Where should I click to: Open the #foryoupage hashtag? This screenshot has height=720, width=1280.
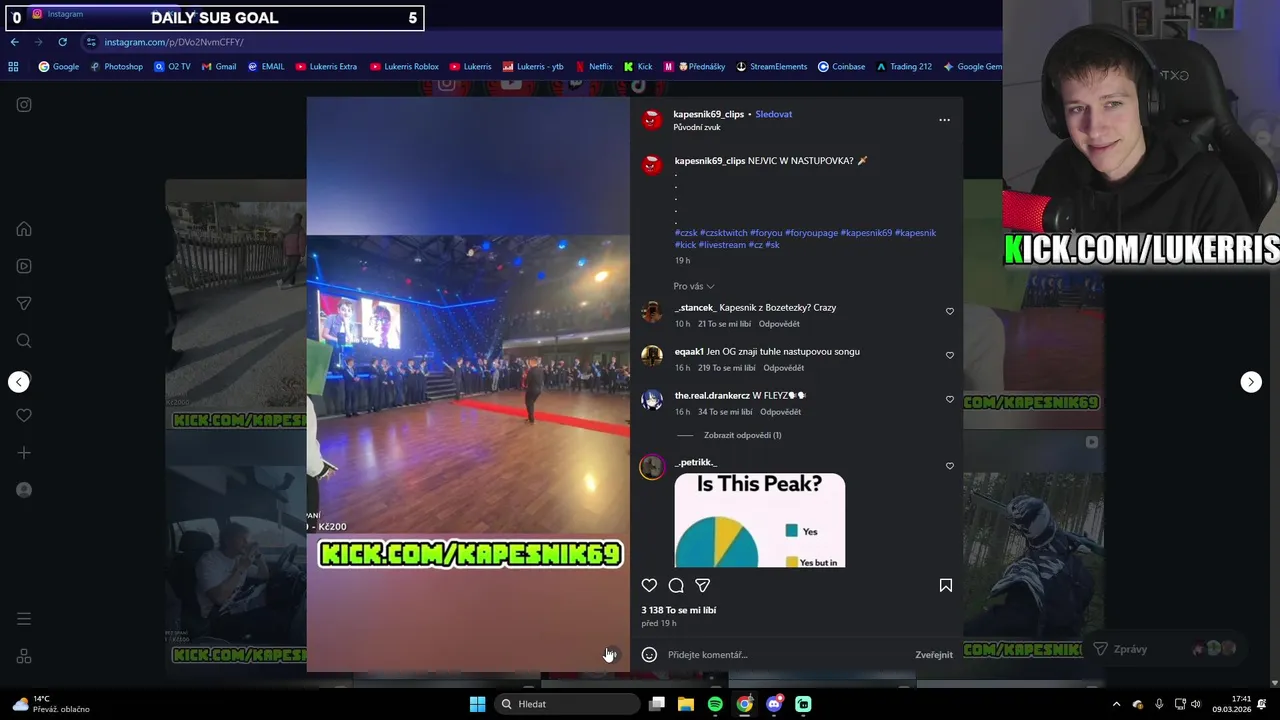click(x=811, y=233)
